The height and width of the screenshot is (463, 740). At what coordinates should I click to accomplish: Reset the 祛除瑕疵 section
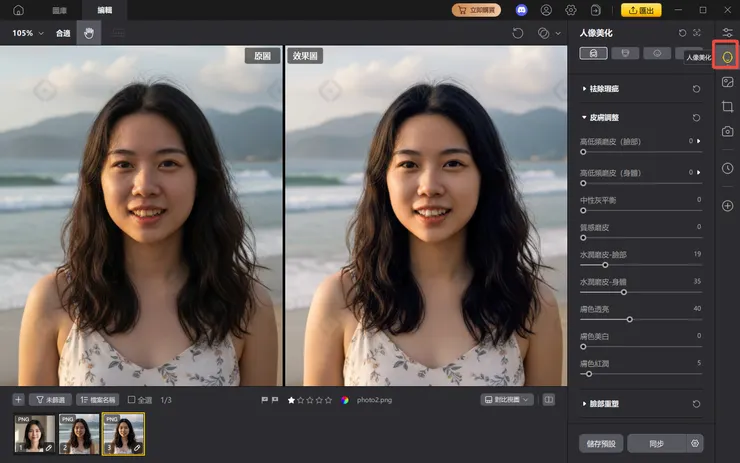click(696, 89)
